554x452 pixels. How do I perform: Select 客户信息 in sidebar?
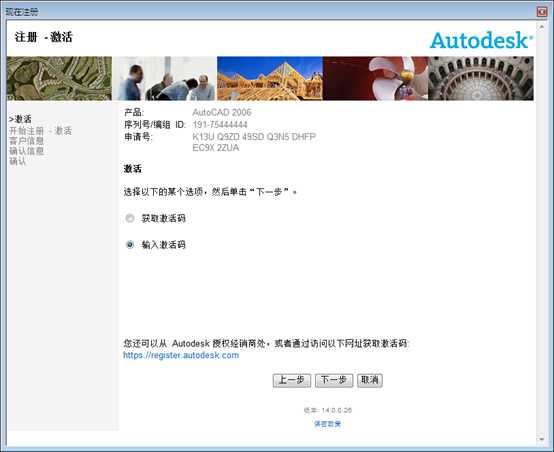click(26, 141)
